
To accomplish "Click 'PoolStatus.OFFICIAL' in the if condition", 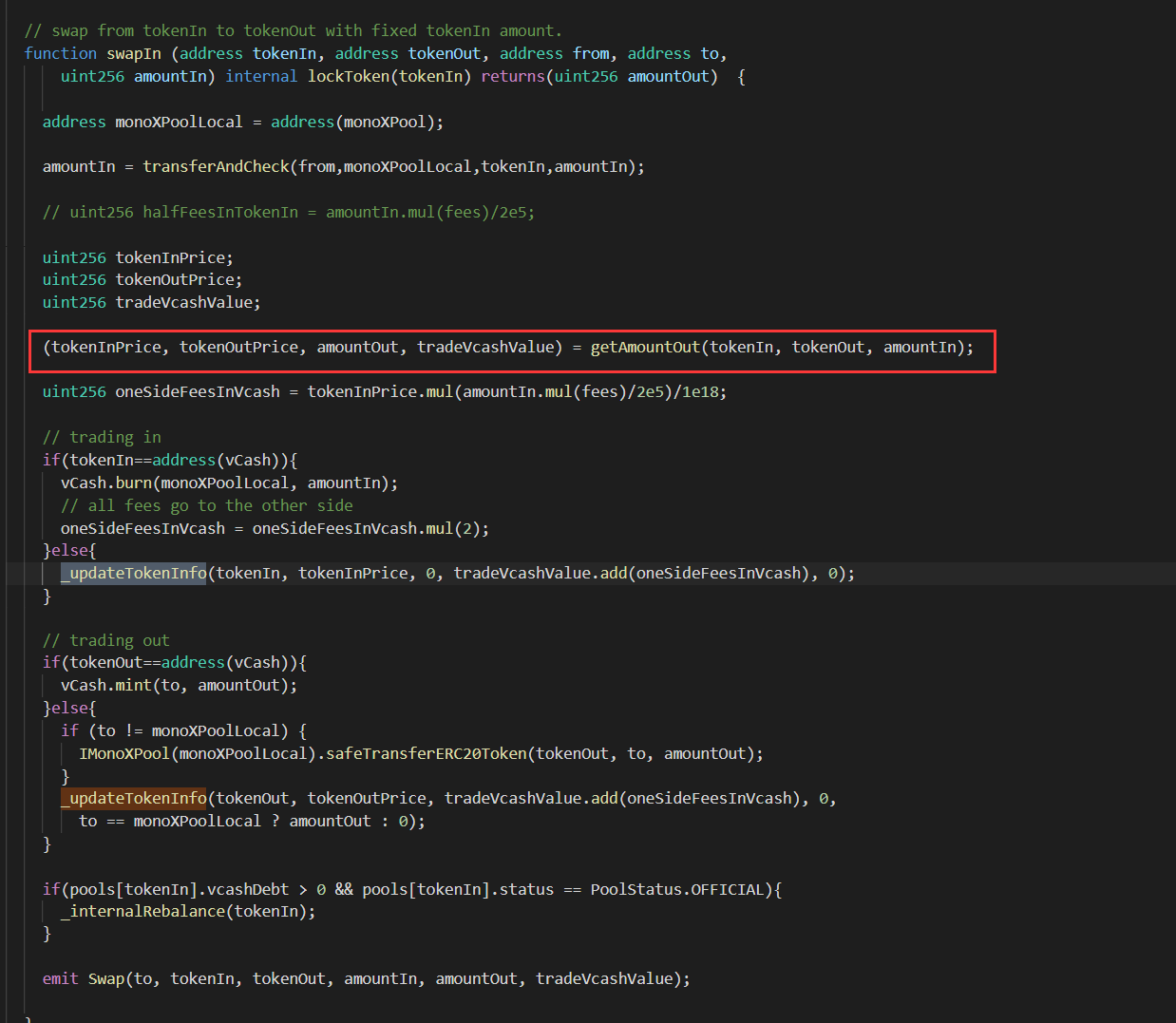I will coord(677,889).
